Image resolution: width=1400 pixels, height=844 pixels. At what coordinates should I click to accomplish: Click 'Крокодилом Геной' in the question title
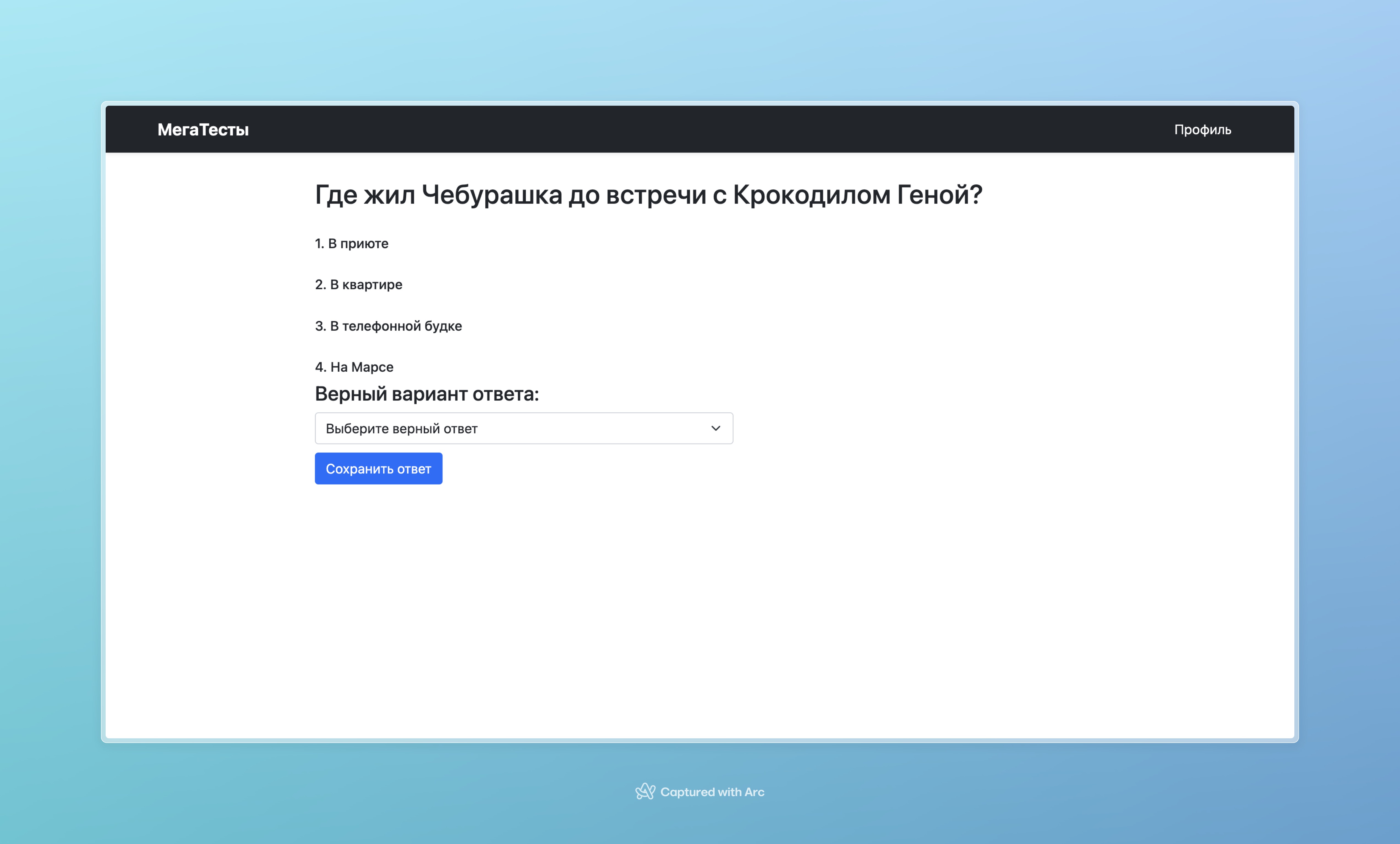point(857,194)
